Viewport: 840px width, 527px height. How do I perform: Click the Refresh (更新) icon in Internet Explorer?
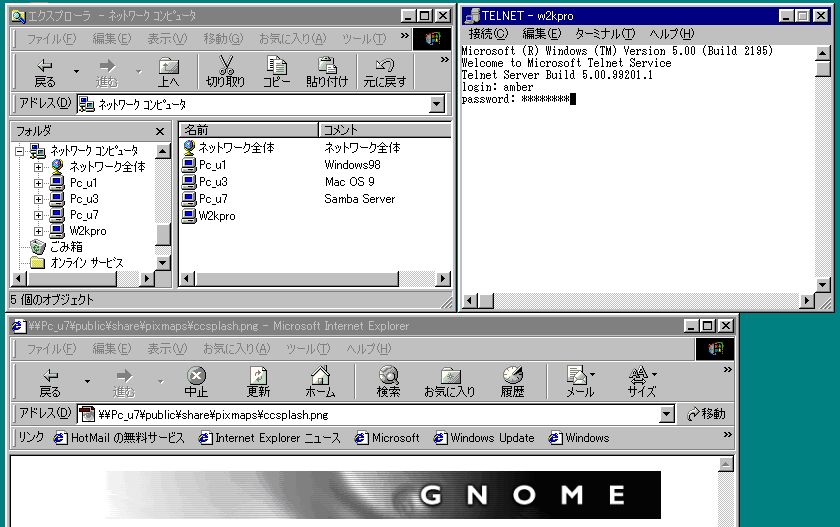pyautogui.click(x=258, y=375)
